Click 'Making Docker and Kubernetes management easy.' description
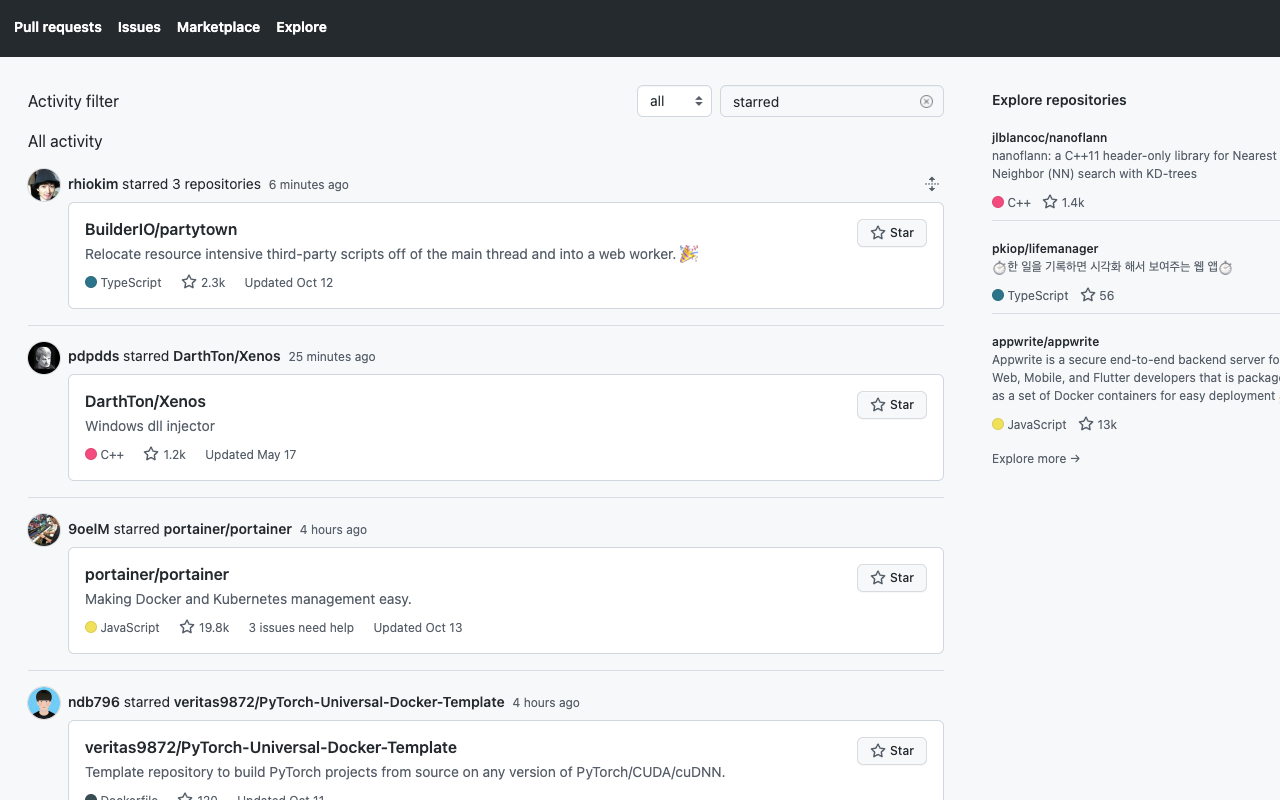The image size is (1280, 800). (248, 599)
